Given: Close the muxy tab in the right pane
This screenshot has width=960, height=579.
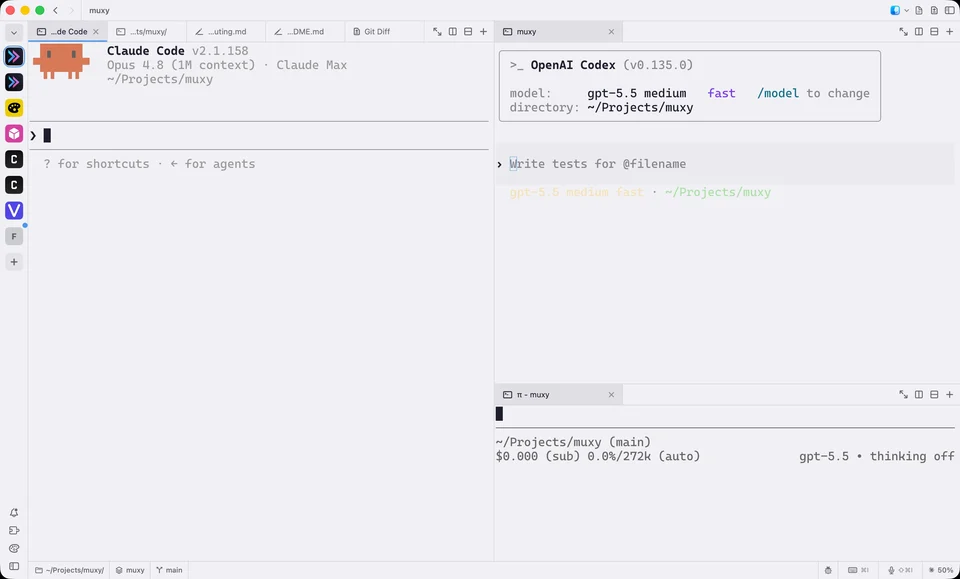Looking at the screenshot, I should click(611, 32).
